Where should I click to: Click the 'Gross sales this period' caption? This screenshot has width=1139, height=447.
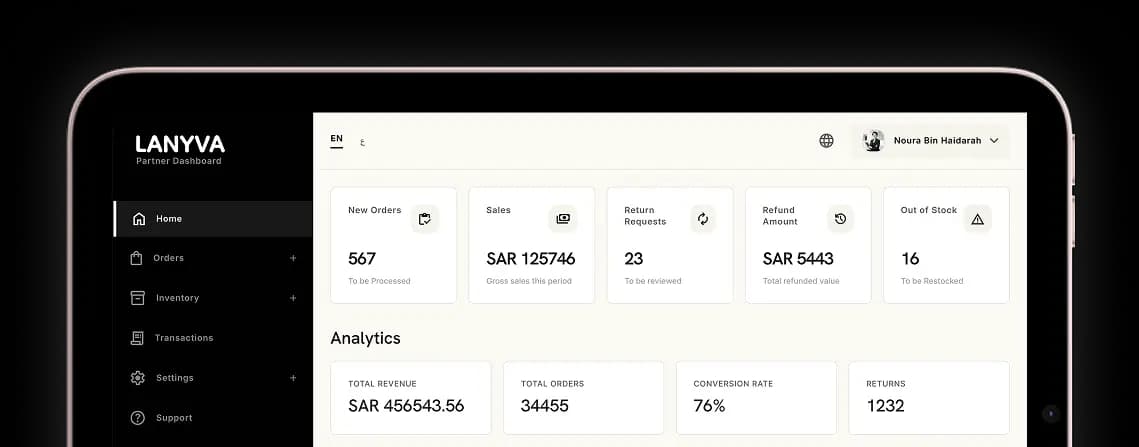(x=529, y=281)
